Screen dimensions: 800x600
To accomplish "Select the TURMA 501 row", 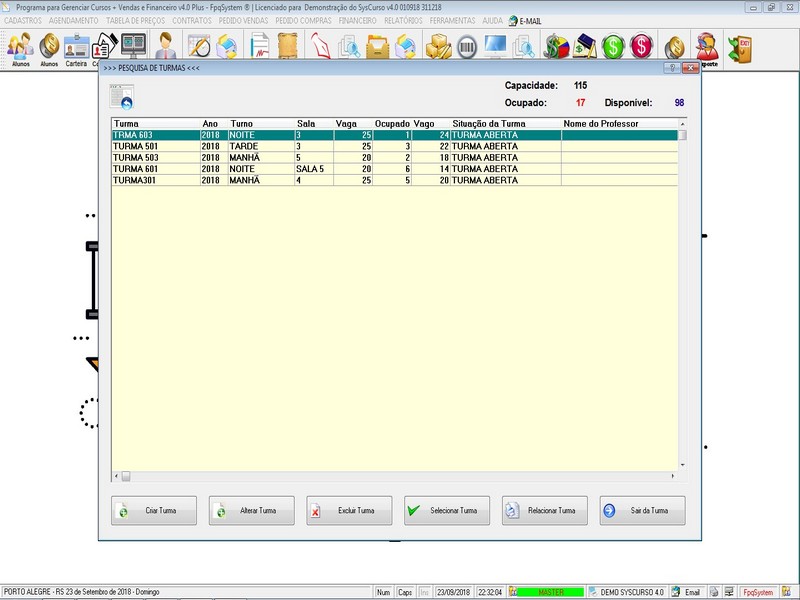I will tap(395, 146).
